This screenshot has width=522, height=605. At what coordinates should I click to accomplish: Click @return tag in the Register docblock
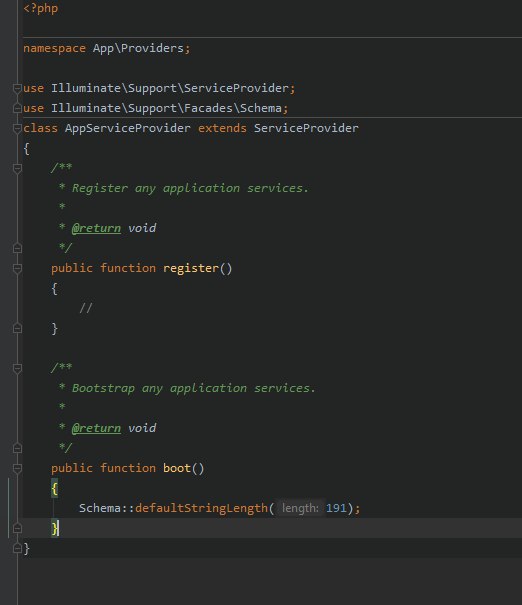click(96, 228)
